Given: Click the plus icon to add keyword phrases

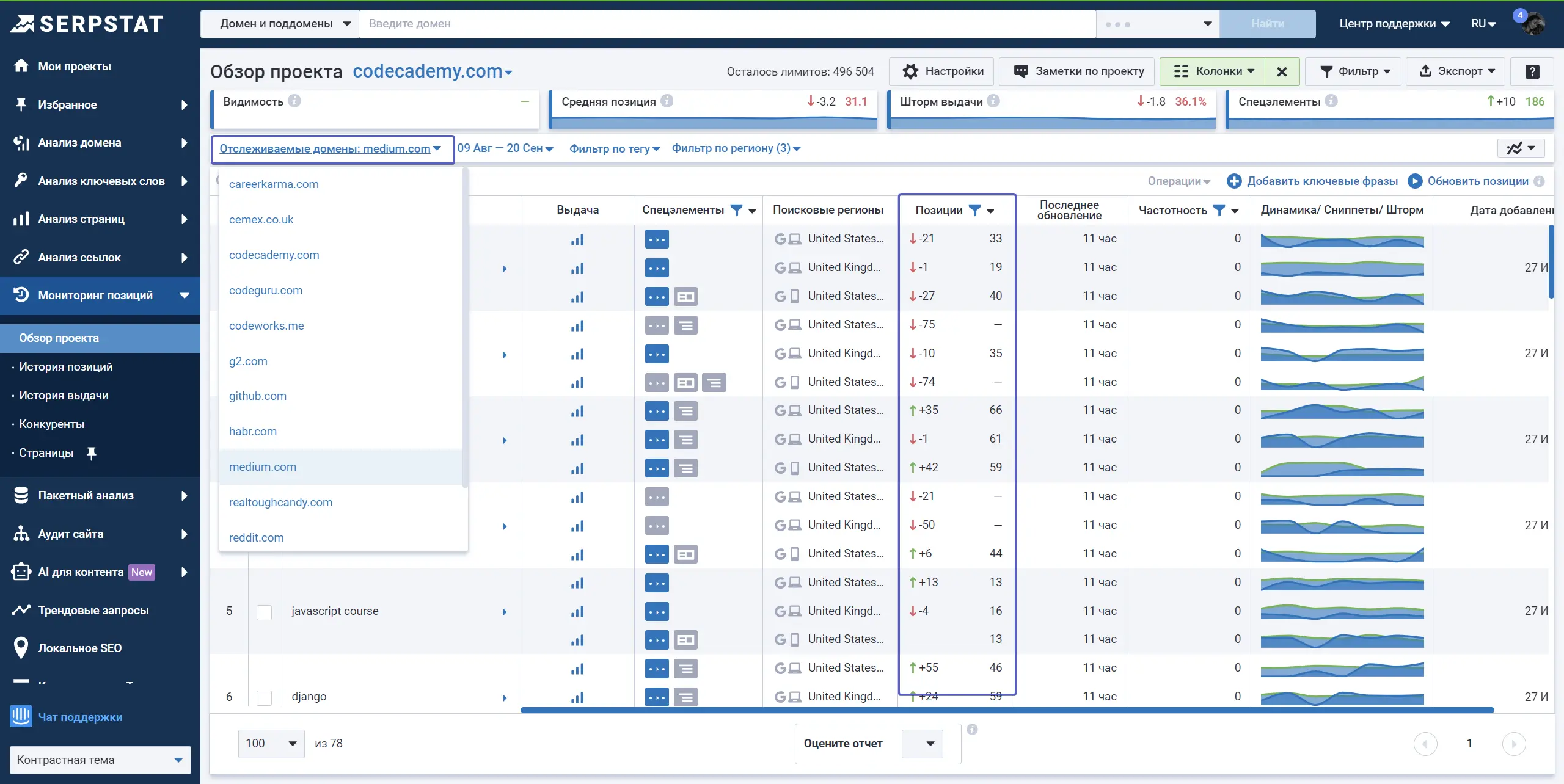Looking at the screenshot, I should pos(1234,181).
